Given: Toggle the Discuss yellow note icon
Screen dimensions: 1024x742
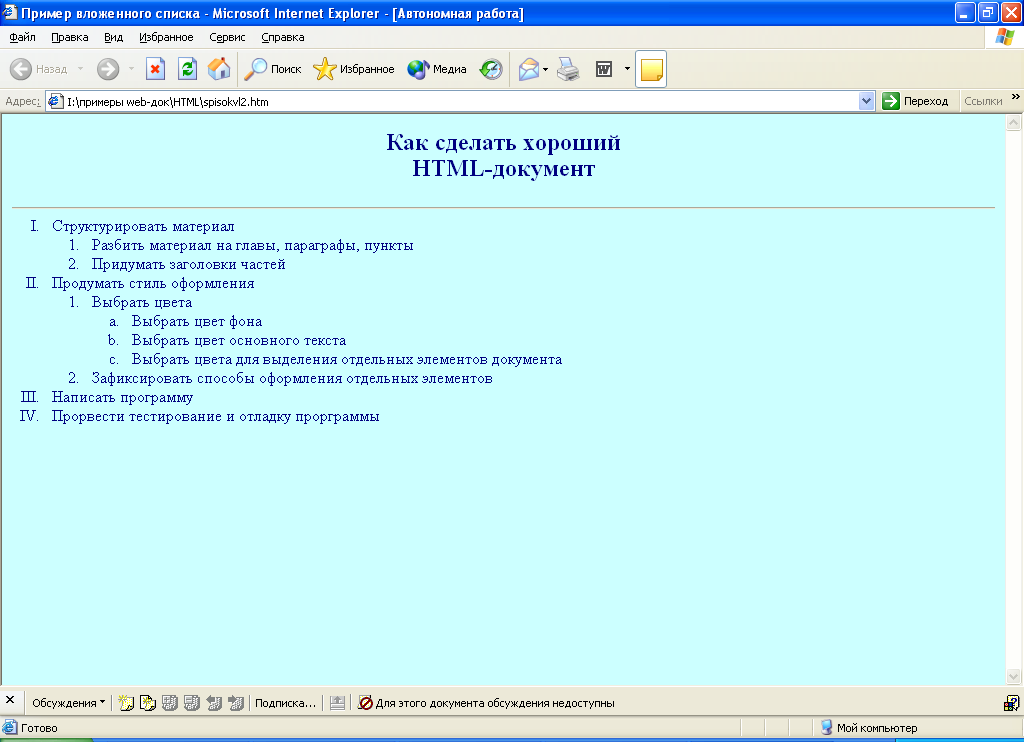Looking at the screenshot, I should (651, 69).
